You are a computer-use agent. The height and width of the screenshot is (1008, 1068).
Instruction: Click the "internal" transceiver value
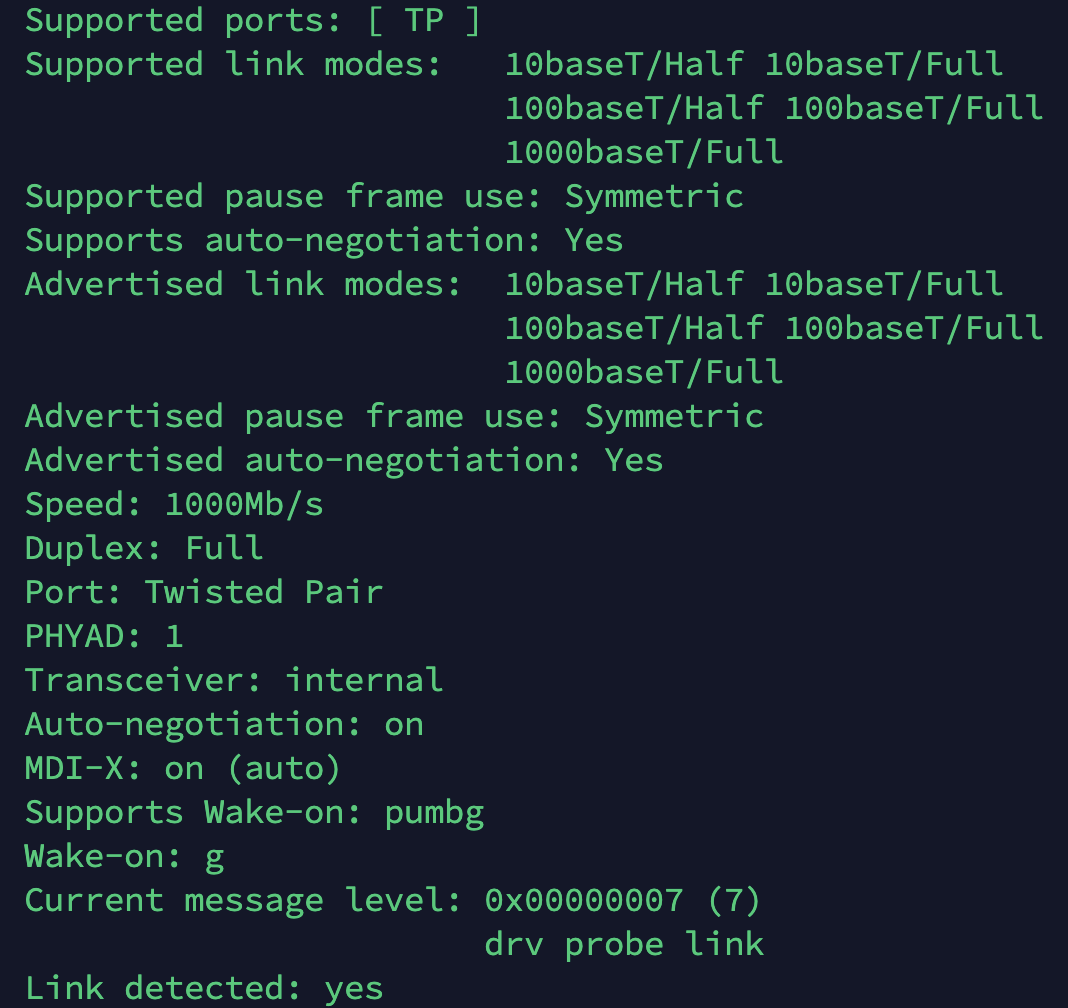(364, 680)
